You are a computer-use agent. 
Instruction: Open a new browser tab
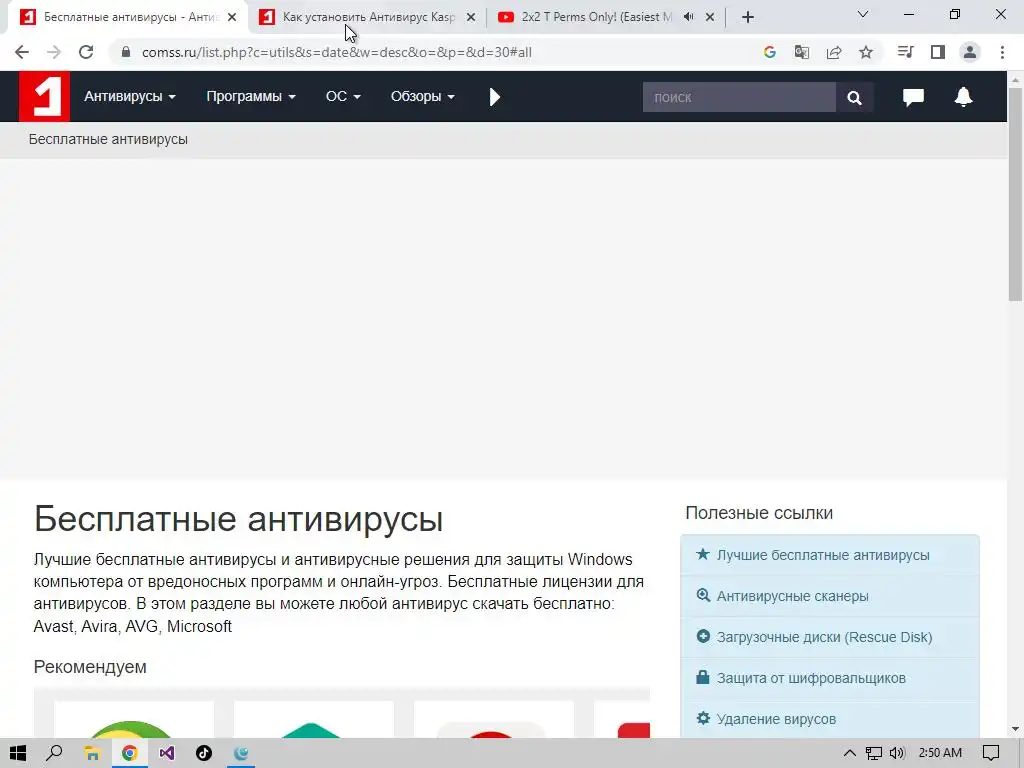point(748,17)
